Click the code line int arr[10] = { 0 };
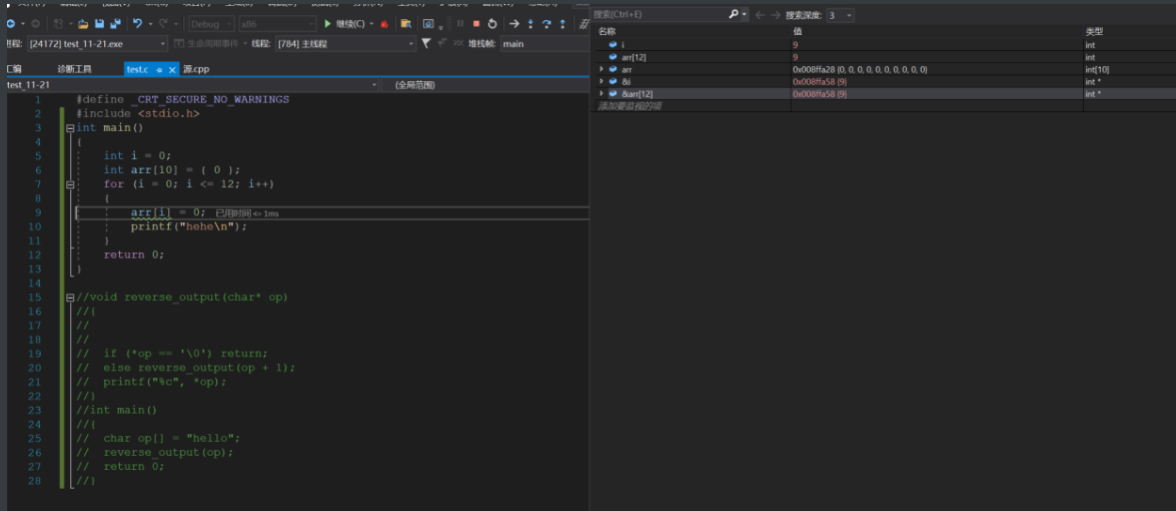Viewport: 1176px width, 511px height. pyautogui.click(x=172, y=170)
